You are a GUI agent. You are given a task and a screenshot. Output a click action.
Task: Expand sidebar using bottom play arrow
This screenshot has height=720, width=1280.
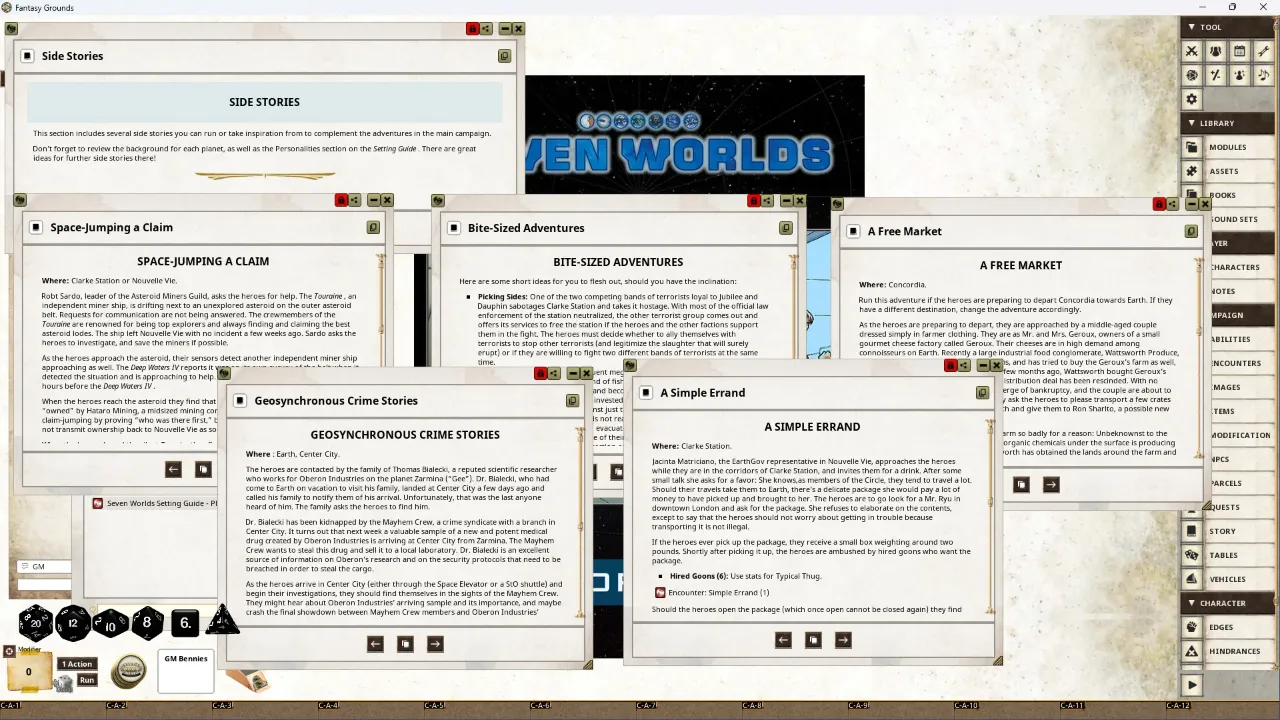pyautogui.click(x=1192, y=685)
